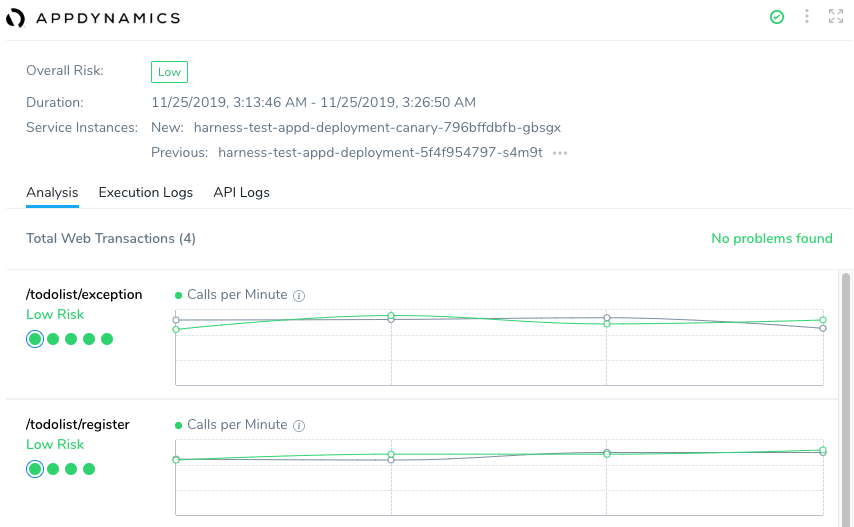The width and height of the screenshot is (854, 527).
Task: Click the duration date range text
Action: pyautogui.click(x=314, y=102)
